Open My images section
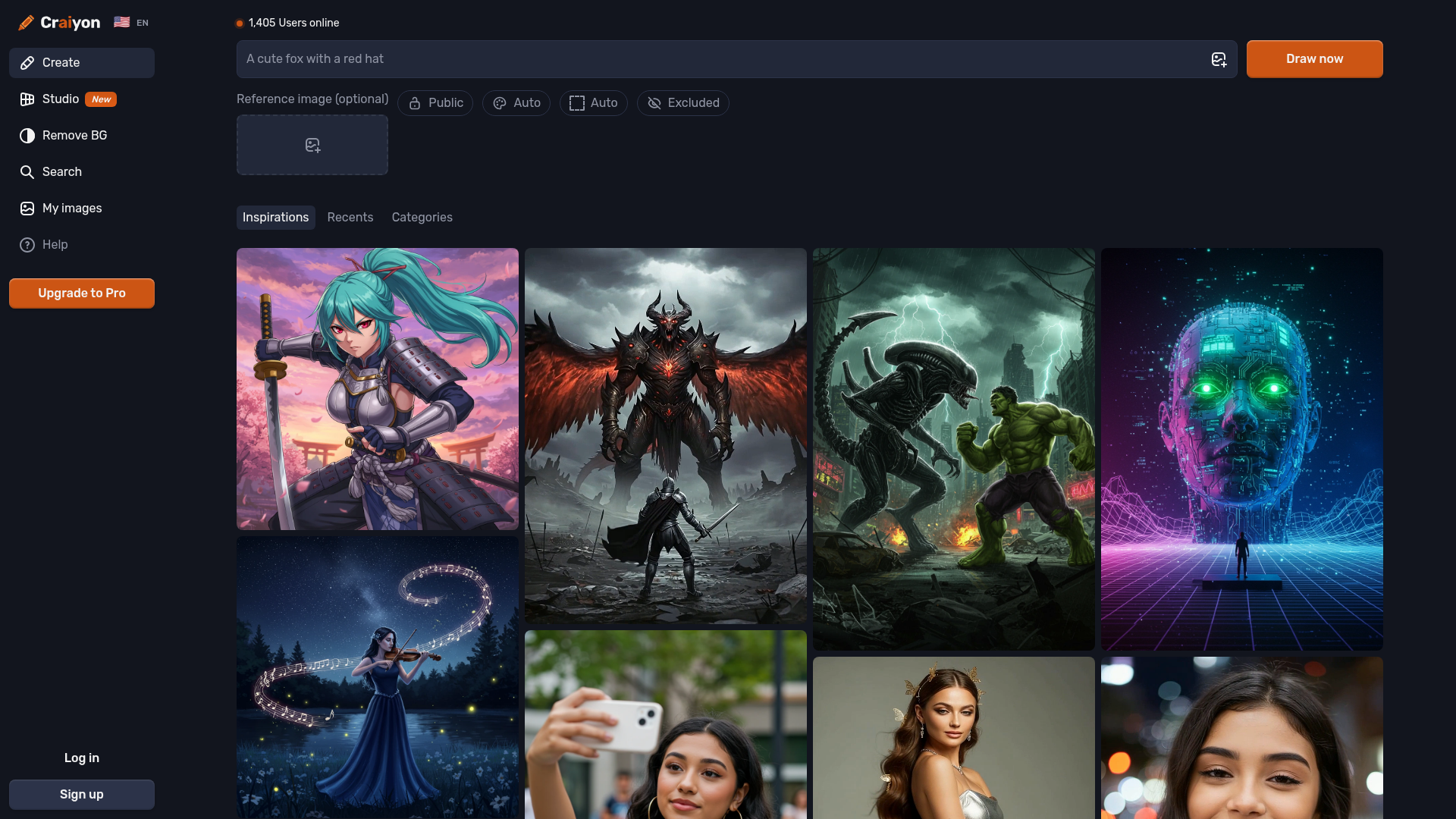This screenshot has height=819, width=1456. 82,209
